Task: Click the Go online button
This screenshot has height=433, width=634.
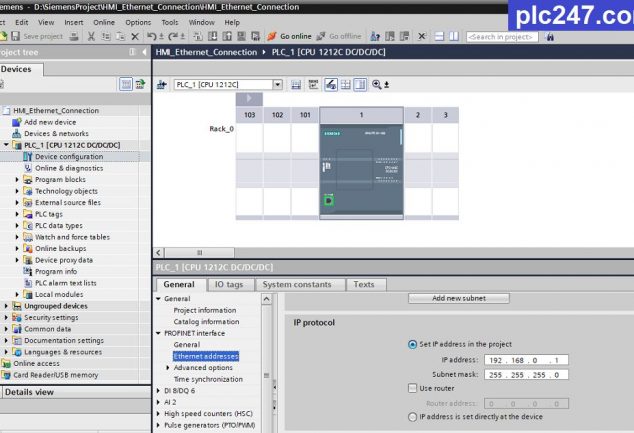Action: click(x=290, y=36)
